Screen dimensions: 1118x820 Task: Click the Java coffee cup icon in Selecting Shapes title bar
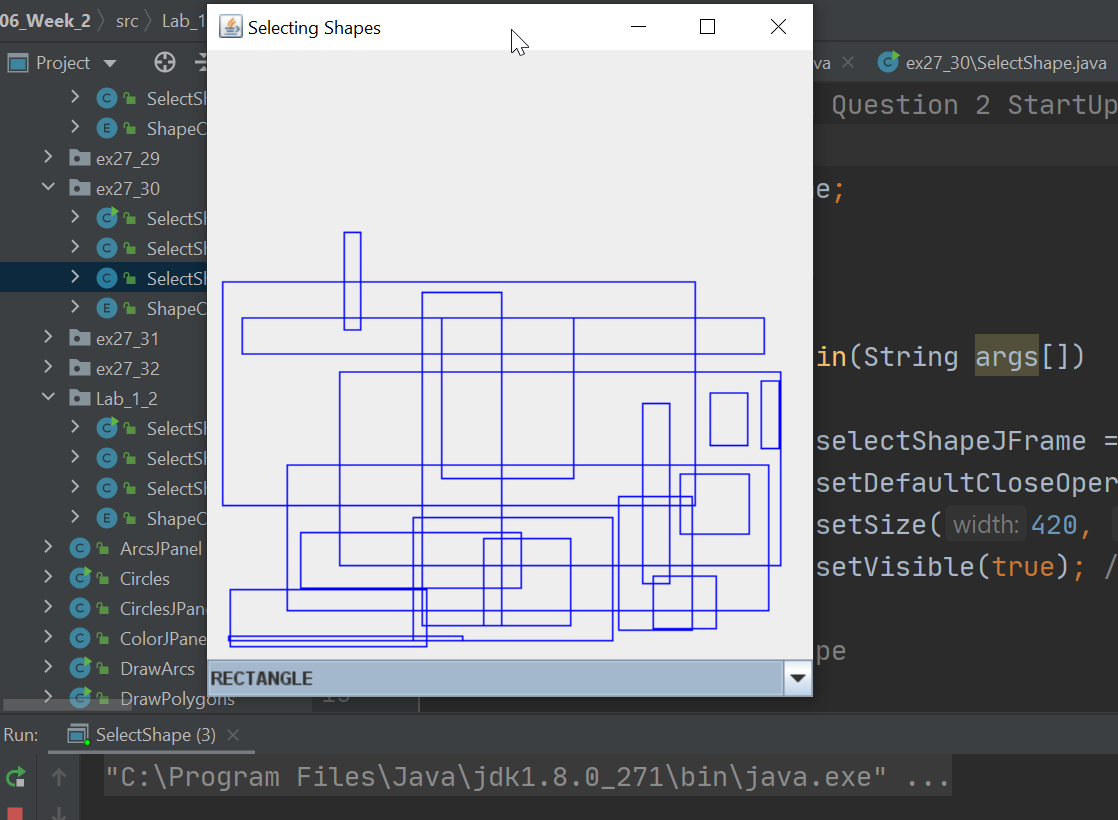[x=229, y=27]
